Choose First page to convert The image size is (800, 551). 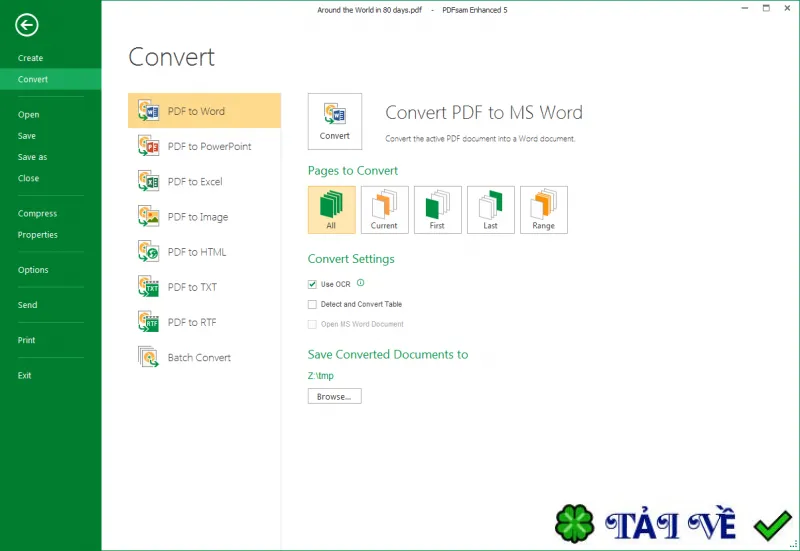(437, 210)
